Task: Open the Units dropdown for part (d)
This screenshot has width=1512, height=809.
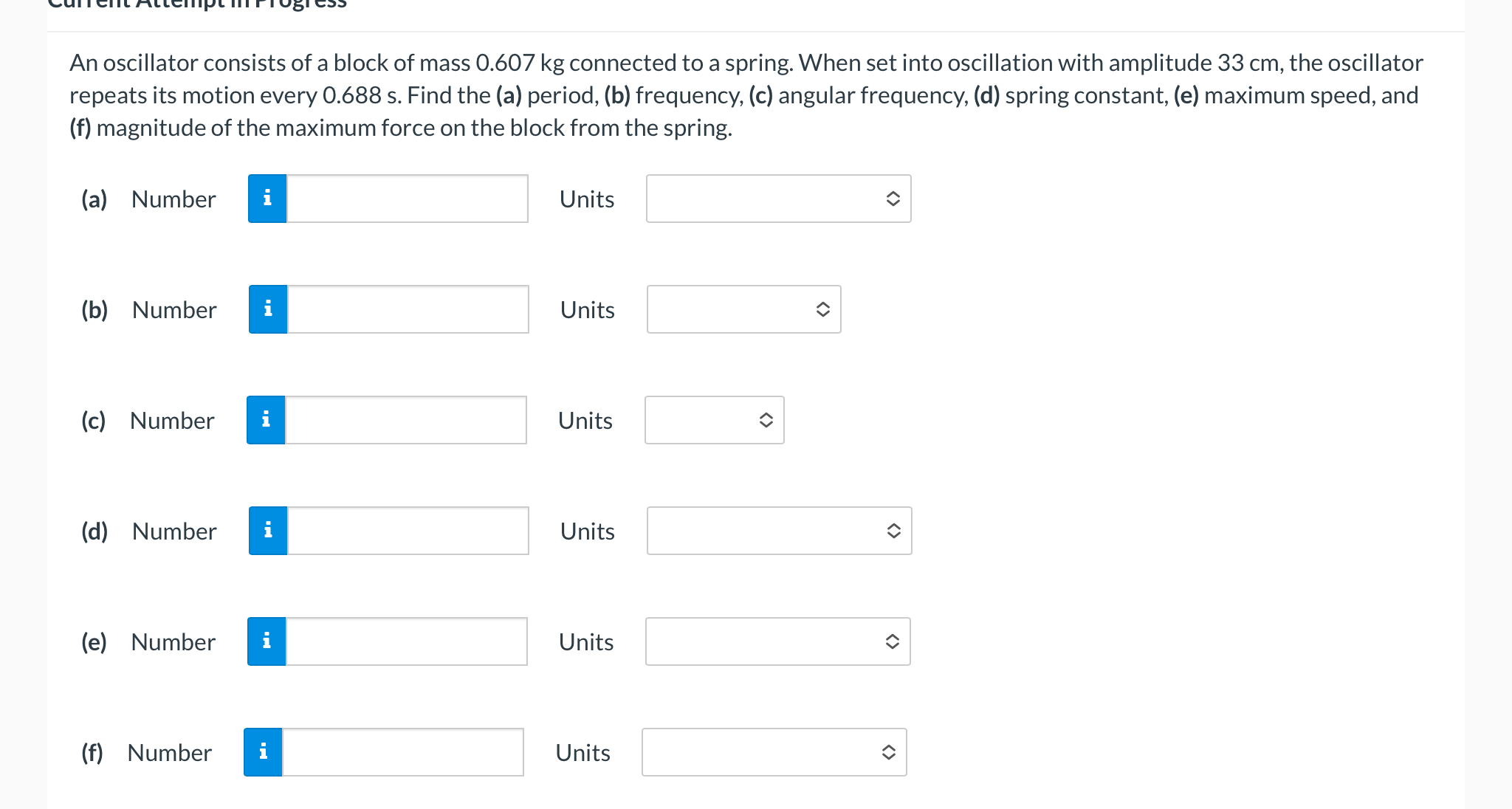Action: [x=779, y=531]
